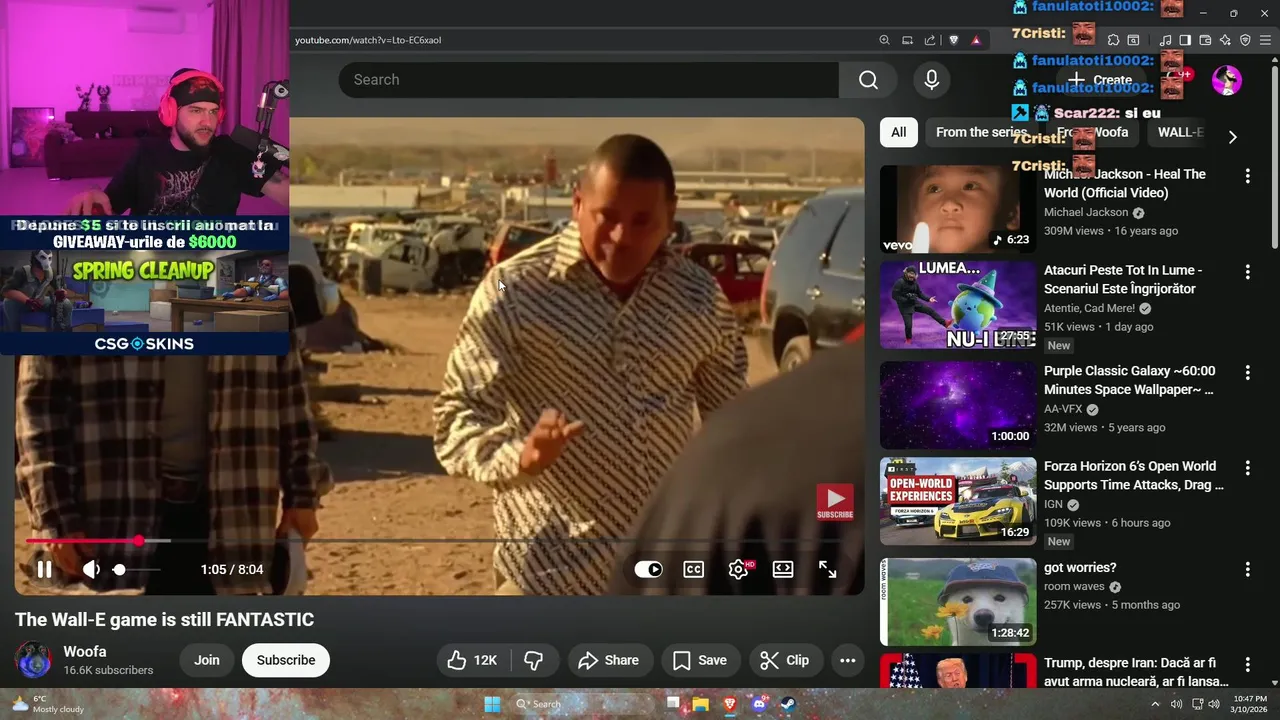
Task: Open options menu for Purple Classic Galaxy
Action: coord(1247,373)
